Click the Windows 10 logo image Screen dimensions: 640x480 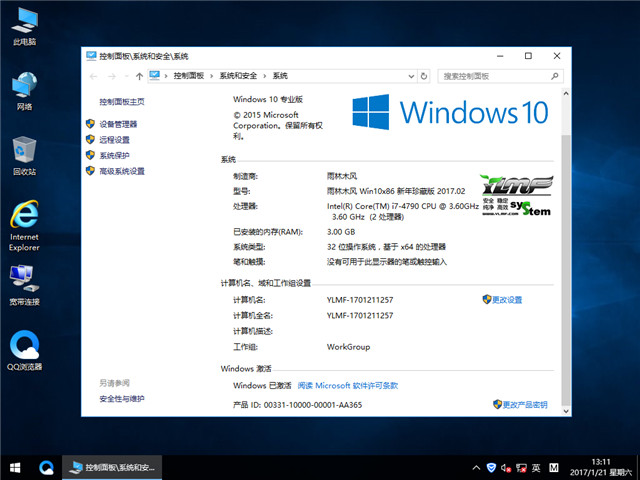(x=450, y=112)
